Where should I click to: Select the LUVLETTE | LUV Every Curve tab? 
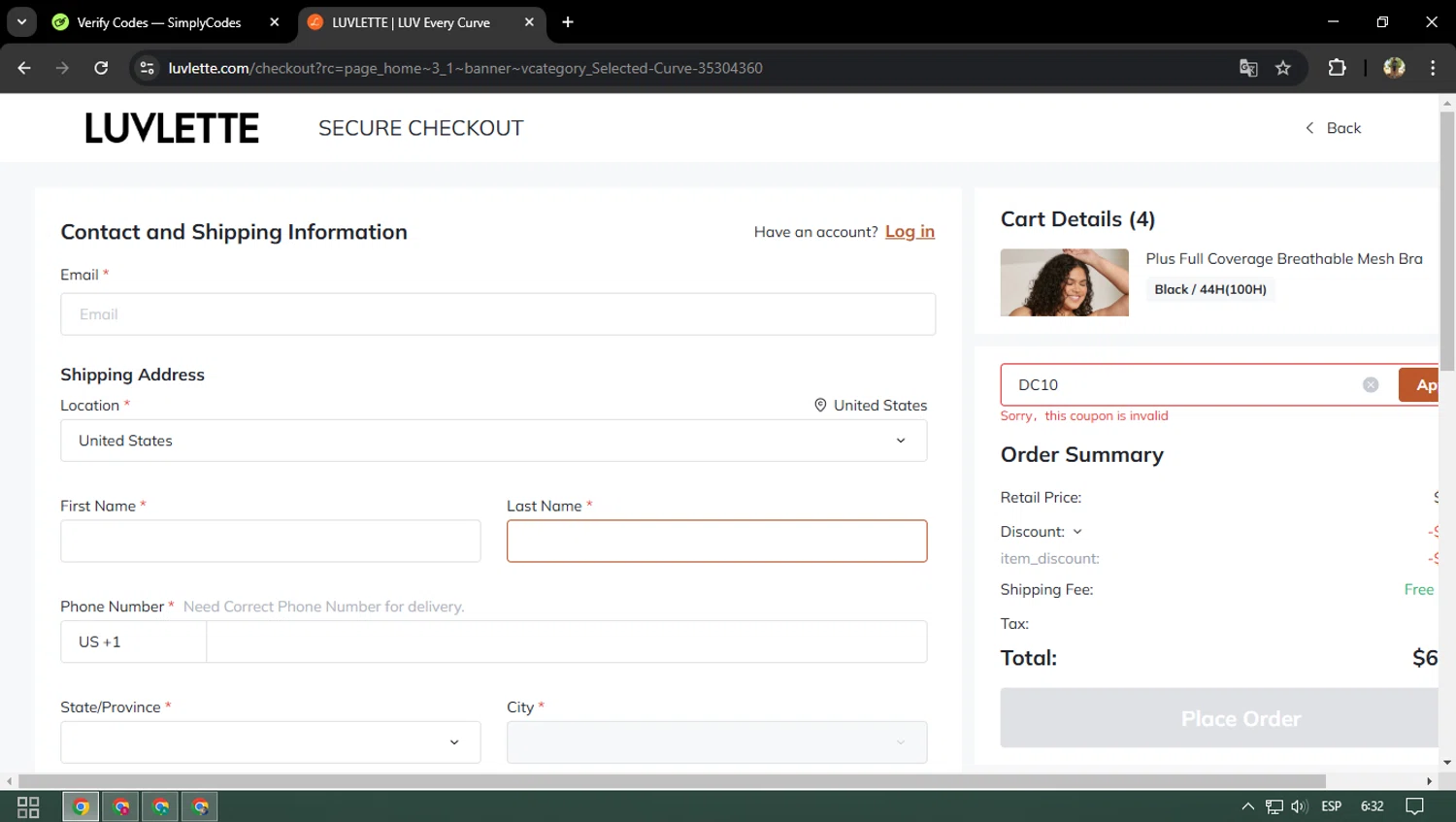point(411,22)
